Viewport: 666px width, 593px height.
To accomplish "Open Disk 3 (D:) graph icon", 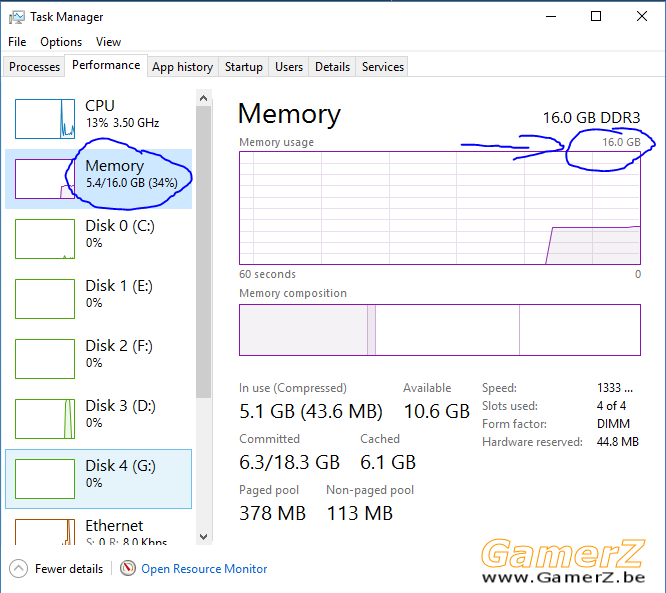I will 45,419.
